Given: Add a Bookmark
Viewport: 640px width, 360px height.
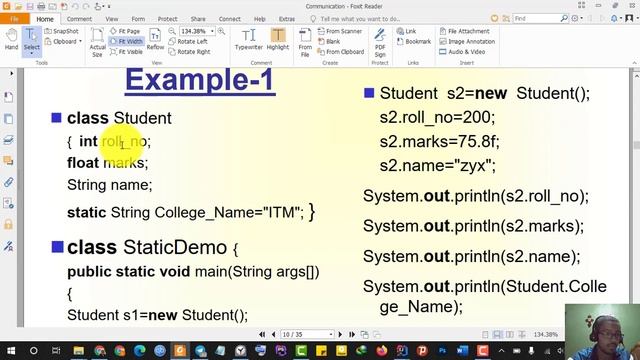Looking at the screenshot, I should [x=414, y=41].
